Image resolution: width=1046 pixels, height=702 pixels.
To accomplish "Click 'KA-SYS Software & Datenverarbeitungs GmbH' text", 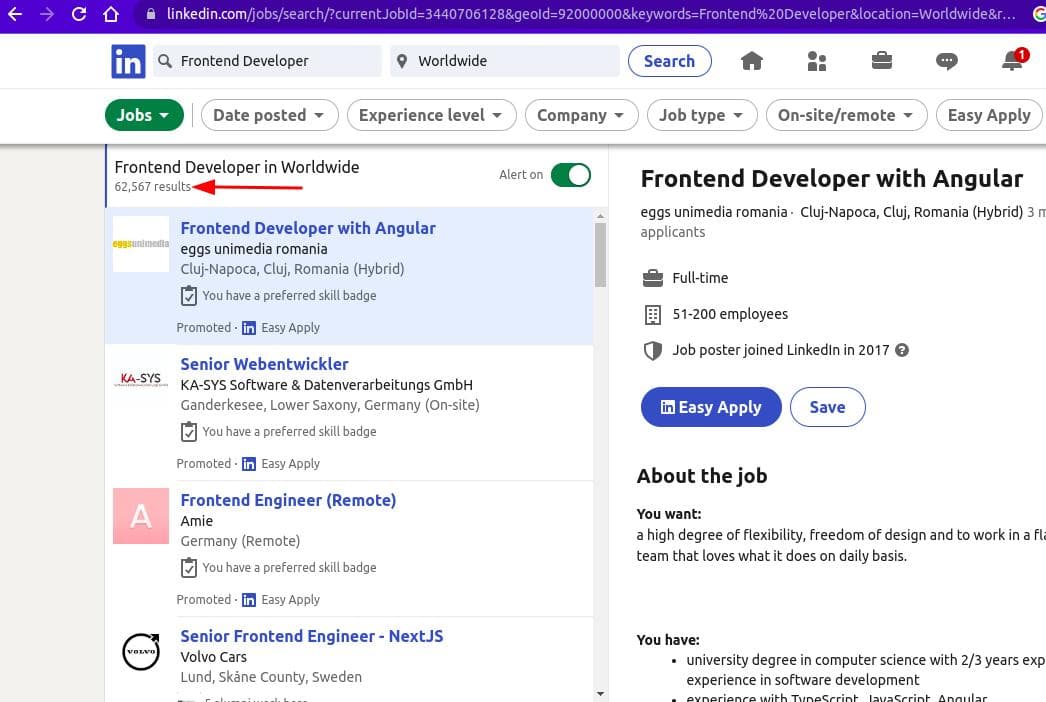I will [x=326, y=385].
